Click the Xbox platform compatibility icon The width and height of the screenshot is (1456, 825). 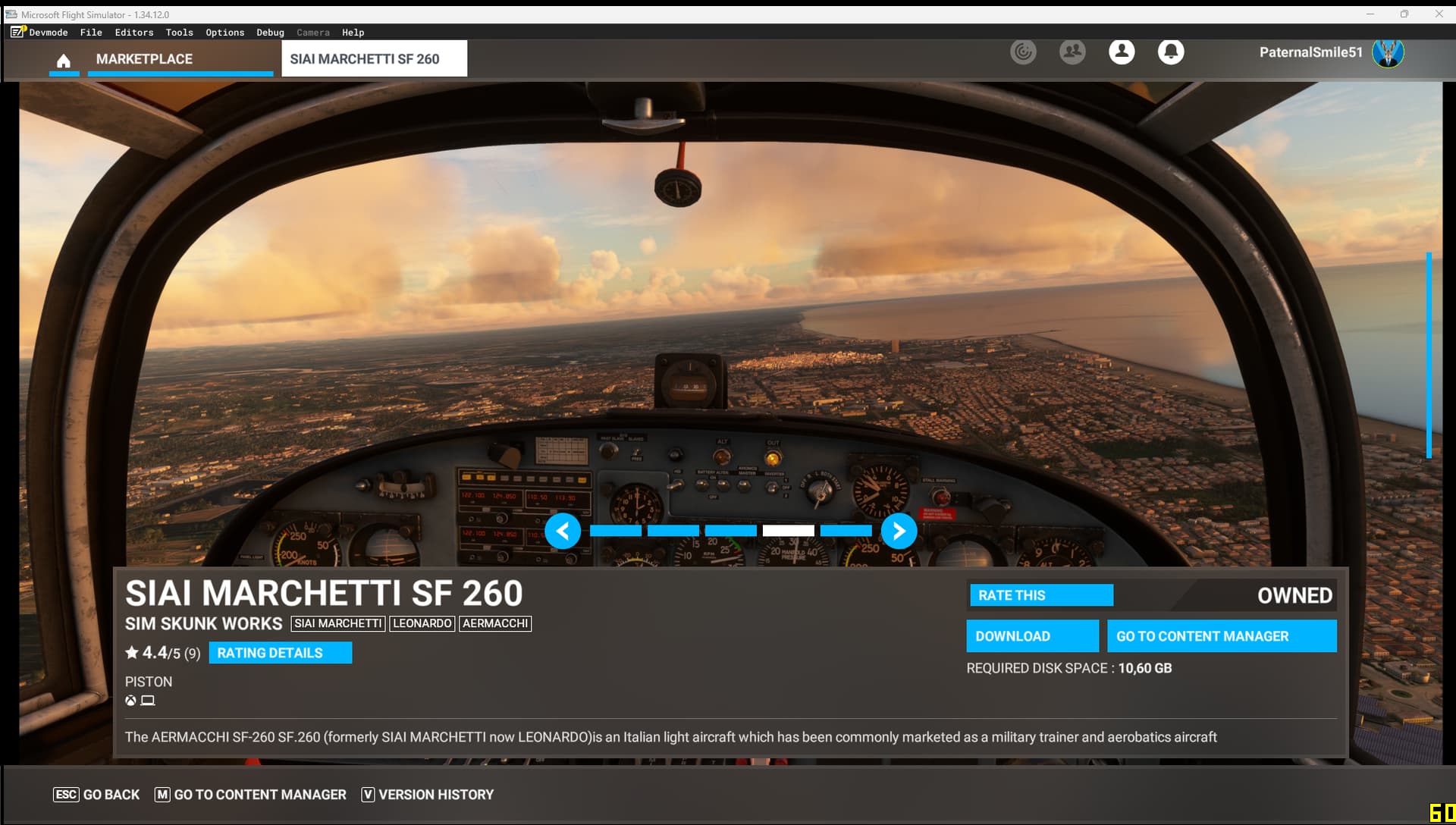(130, 700)
